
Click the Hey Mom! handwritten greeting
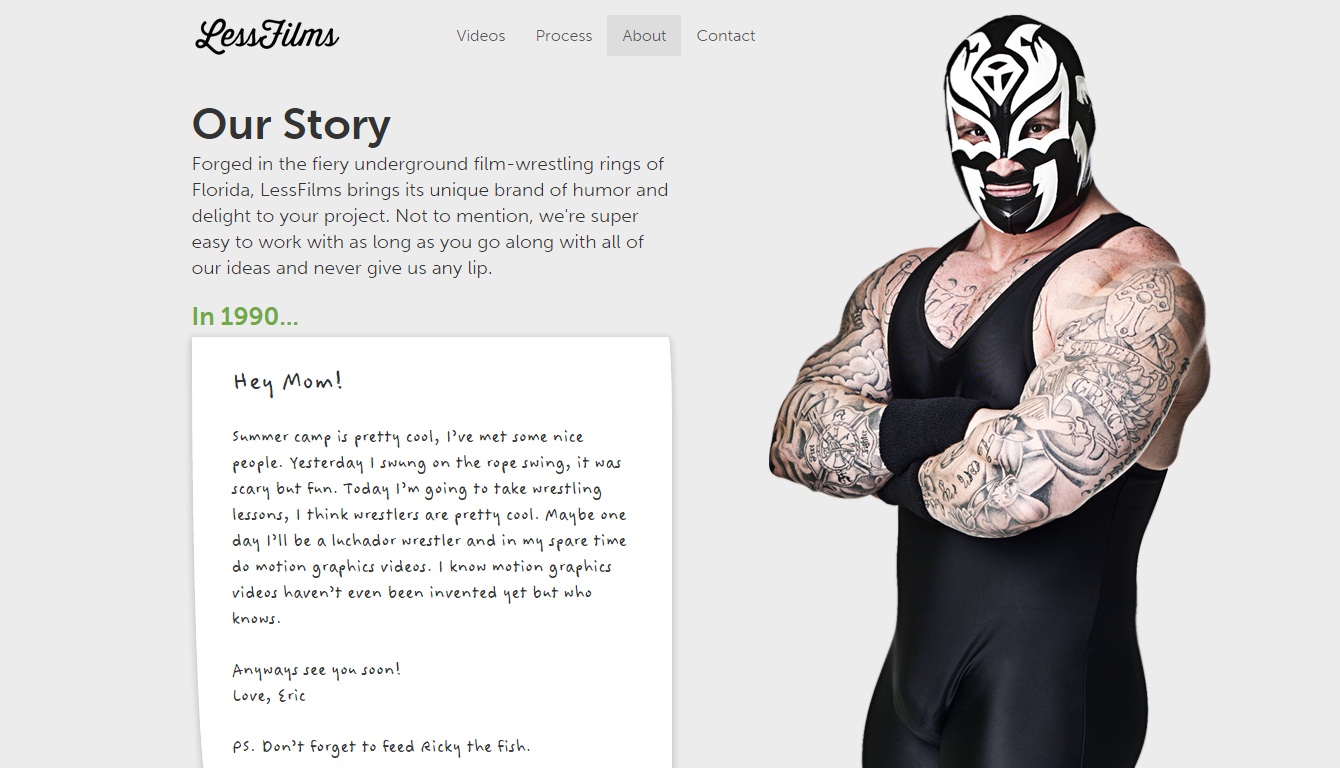pos(288,381)
